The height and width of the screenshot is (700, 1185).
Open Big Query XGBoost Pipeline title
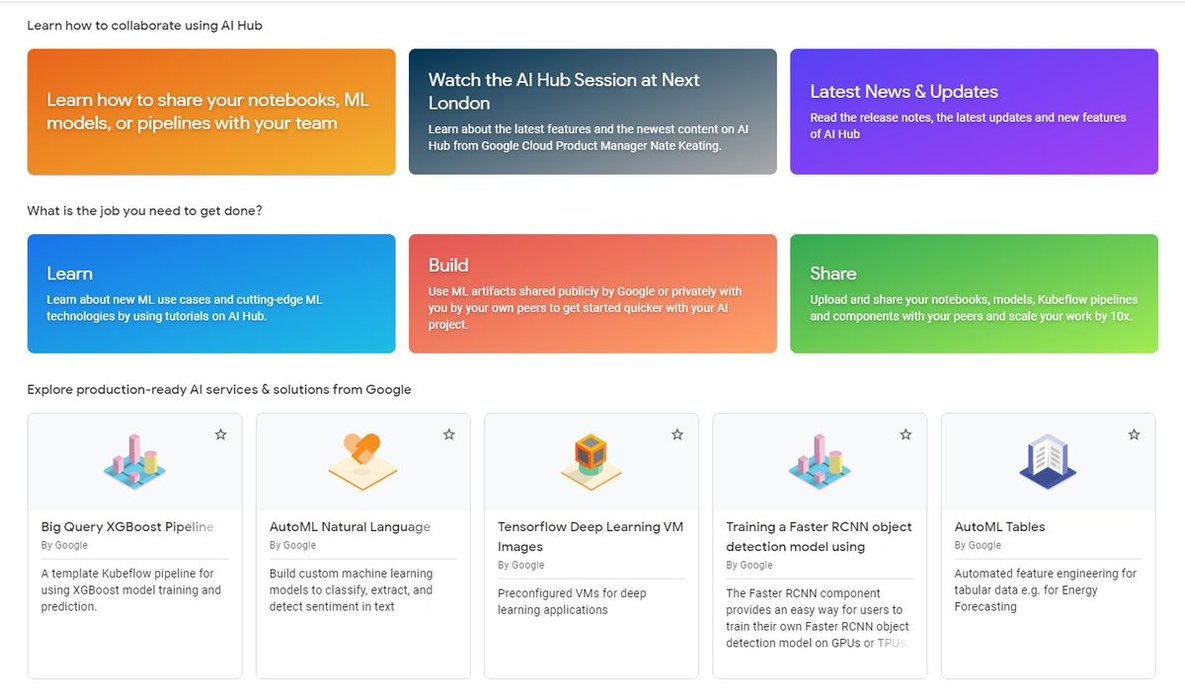tap(127, 527)
